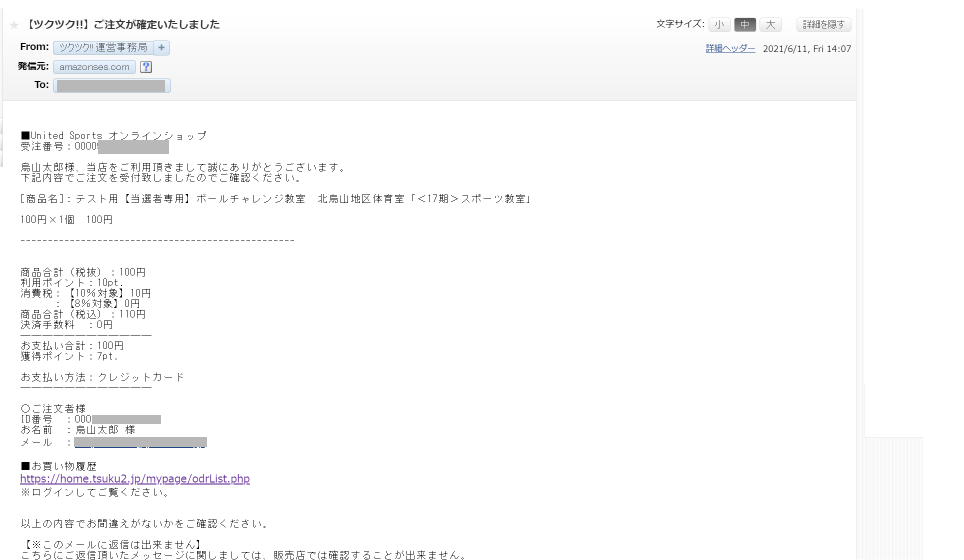964x560 pixels.
Task: Open the 詳細ヘッダー link
Action: point(730,49)
